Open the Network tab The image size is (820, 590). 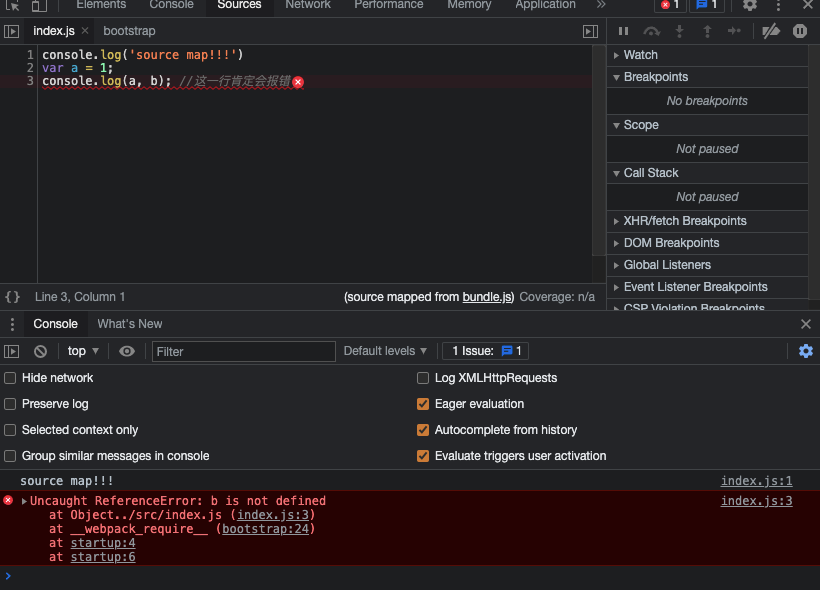pos(308,5)
